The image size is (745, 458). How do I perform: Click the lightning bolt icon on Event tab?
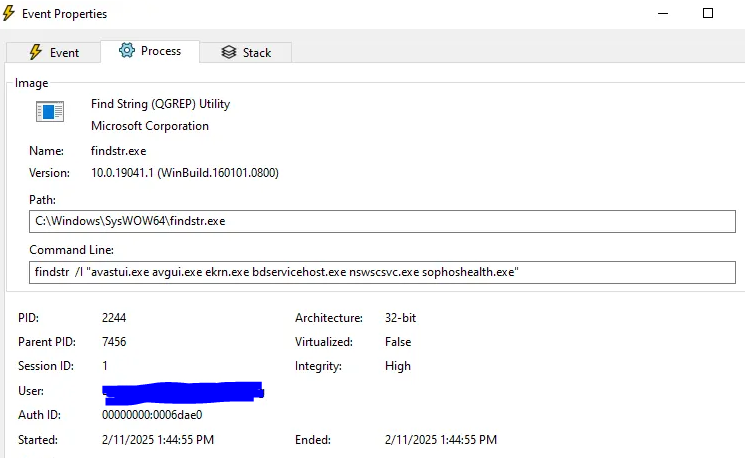(36, 52)
